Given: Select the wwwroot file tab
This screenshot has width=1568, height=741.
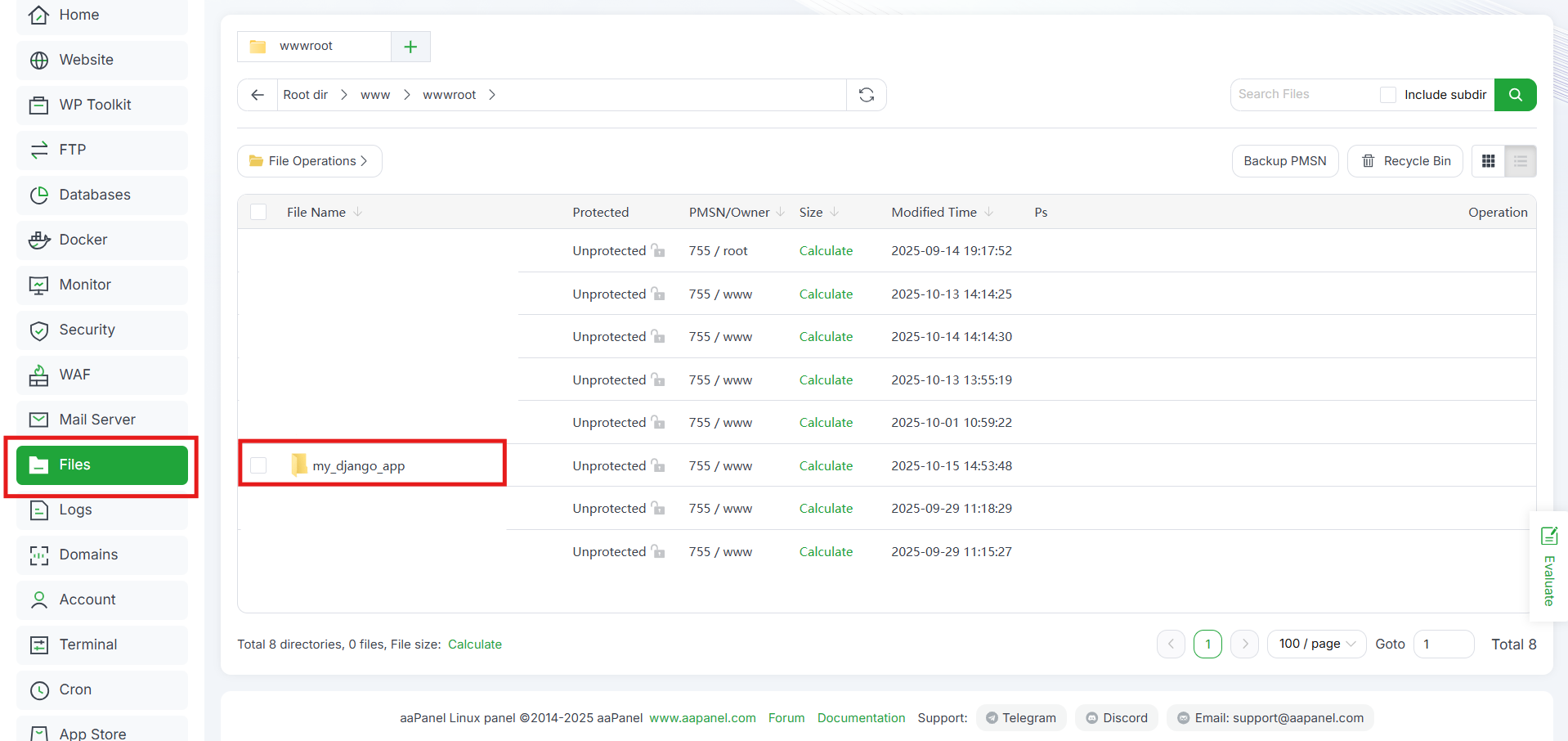Looking at the screenshot, I should [314, 47].
